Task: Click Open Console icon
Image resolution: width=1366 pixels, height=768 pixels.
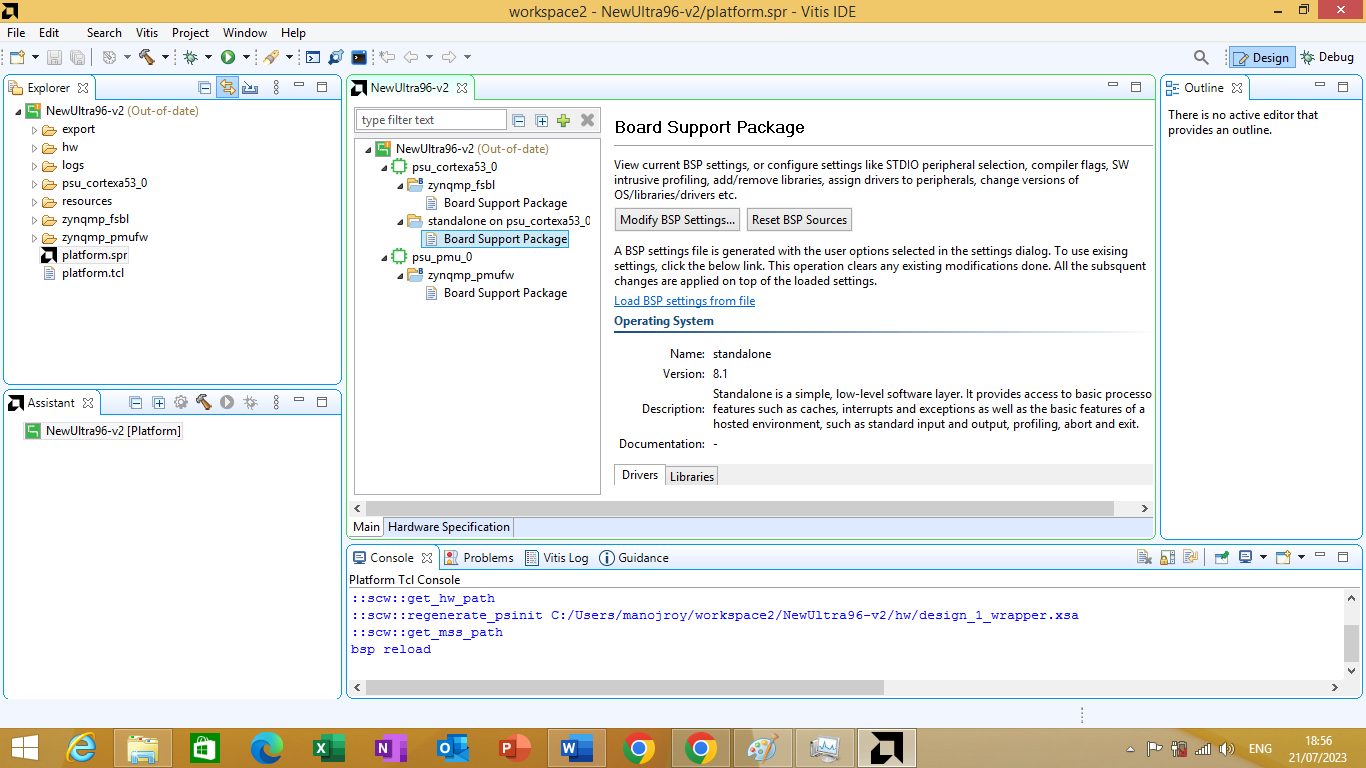Action: [x=1283, y=558]
